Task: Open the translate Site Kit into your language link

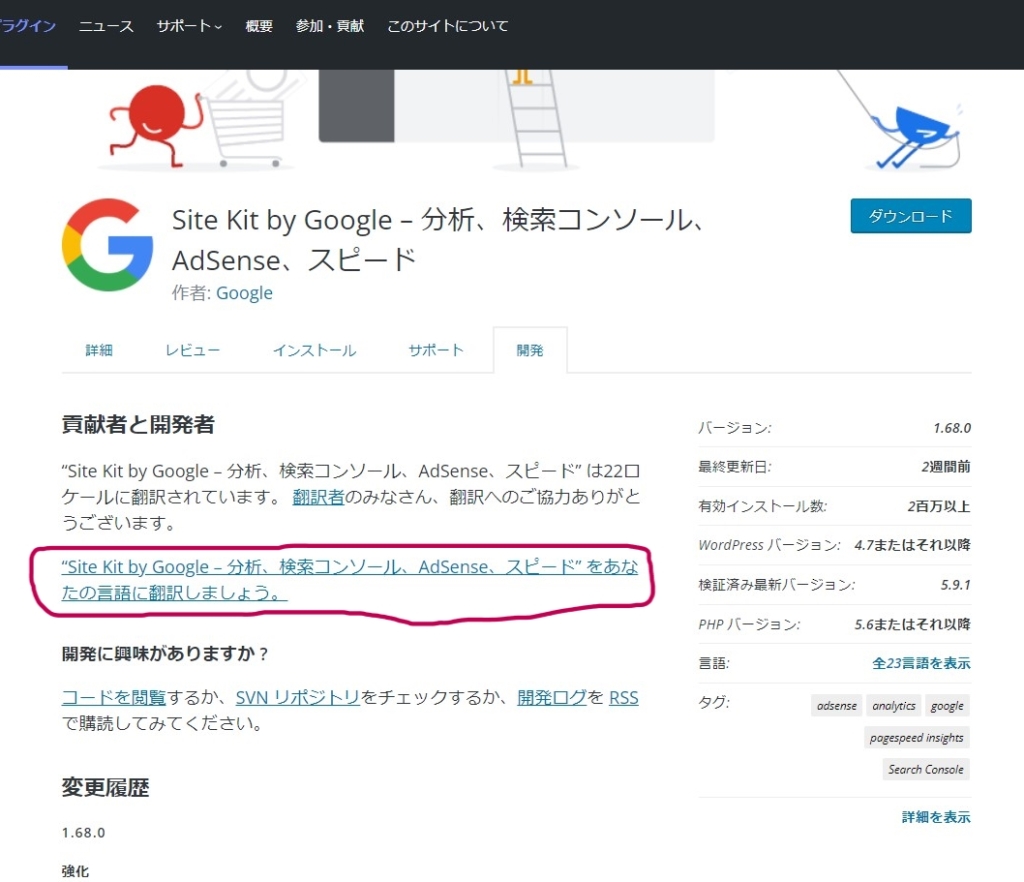Action: pyautogui.click(x=349, y=579)
